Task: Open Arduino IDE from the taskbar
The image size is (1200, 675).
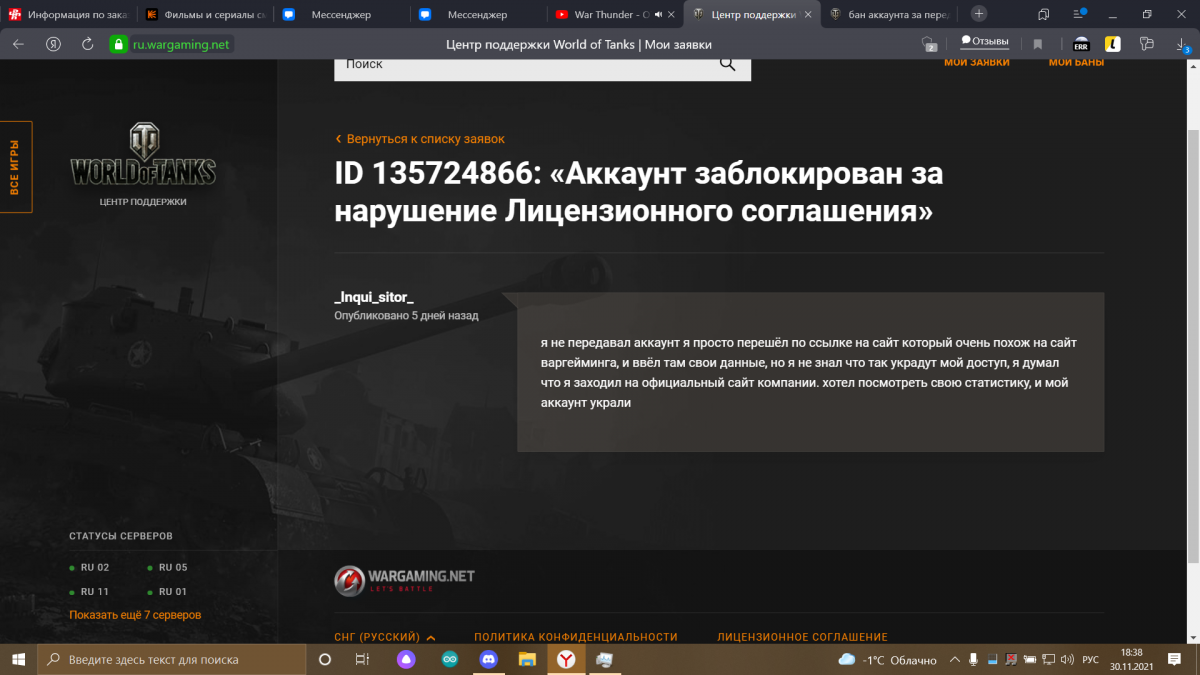Action: click(x=449, y=660)
